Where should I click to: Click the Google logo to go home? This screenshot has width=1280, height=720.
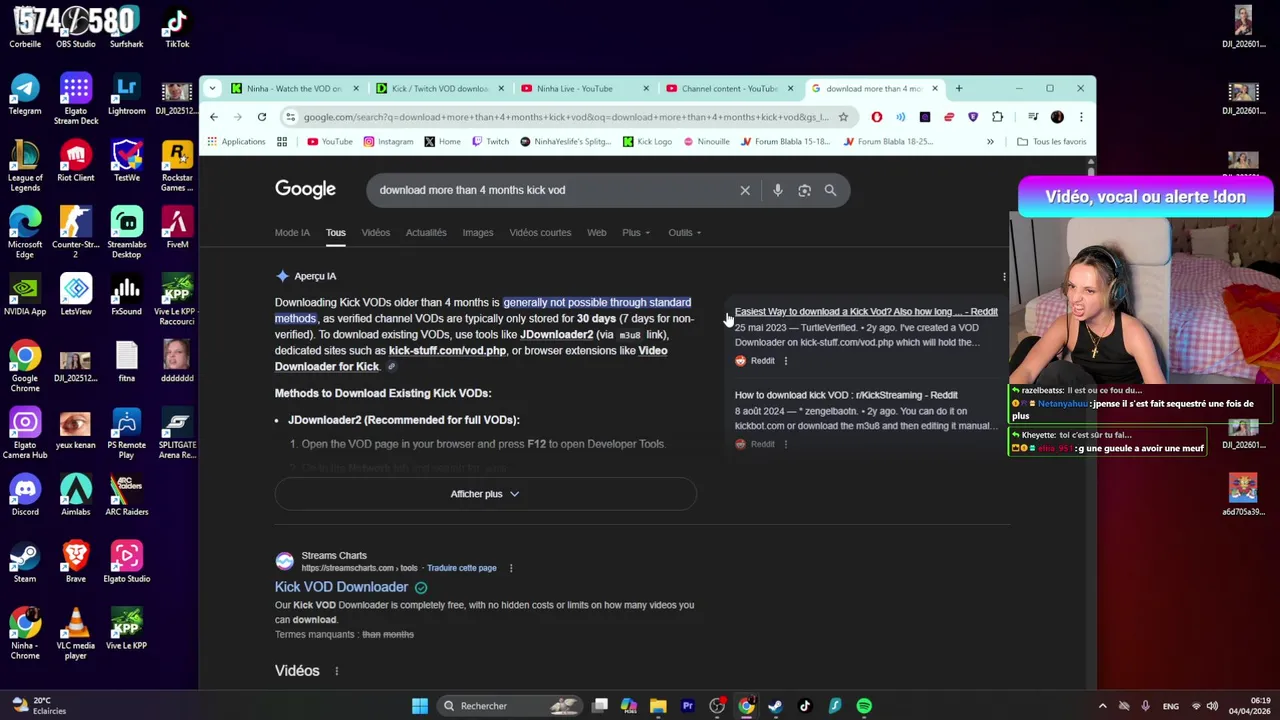point(305,190)
